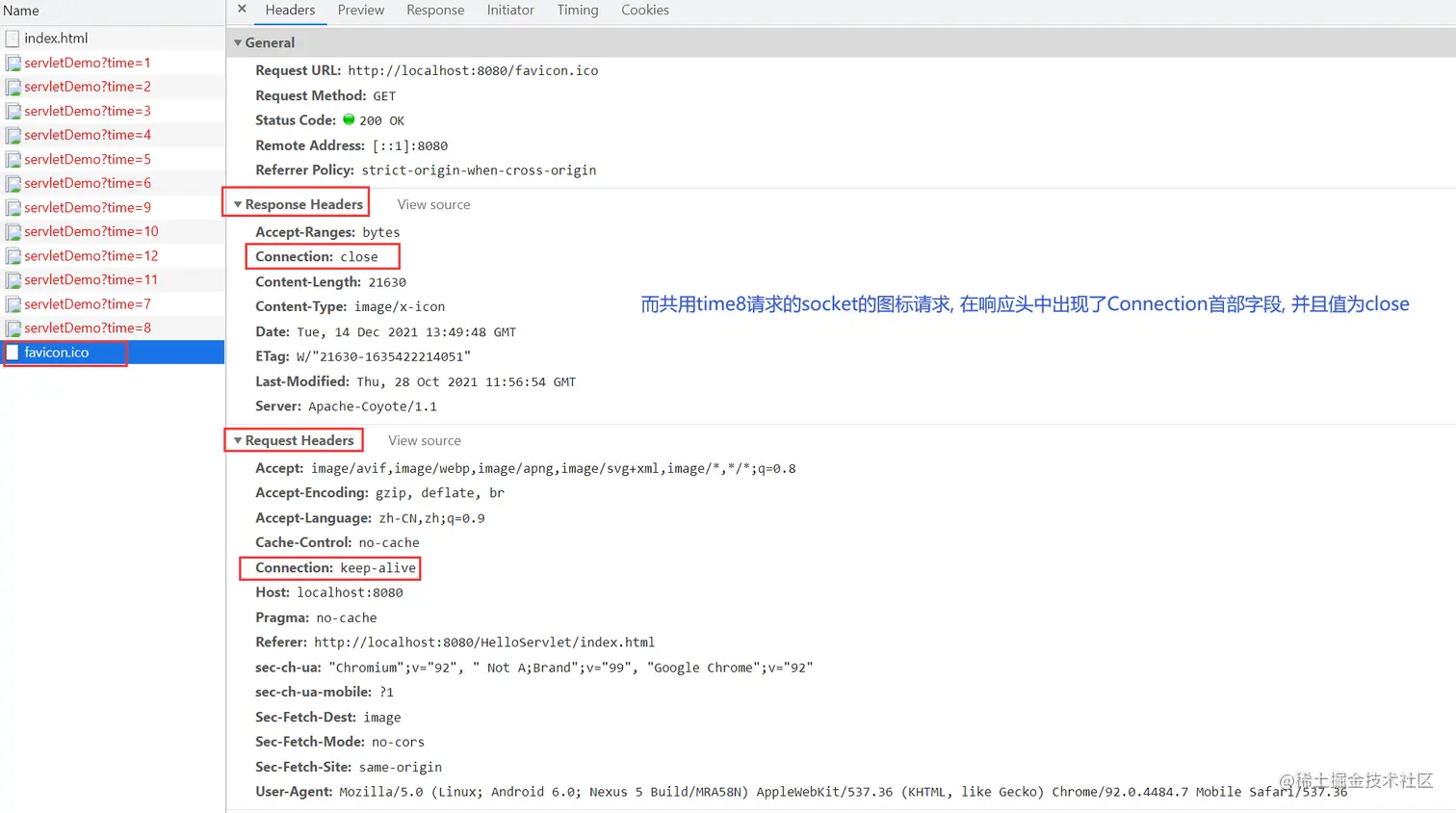Click the Sec-Fetch-Mode value no-cors
Screen dimensions: 1456x813
tap(398, 742)
